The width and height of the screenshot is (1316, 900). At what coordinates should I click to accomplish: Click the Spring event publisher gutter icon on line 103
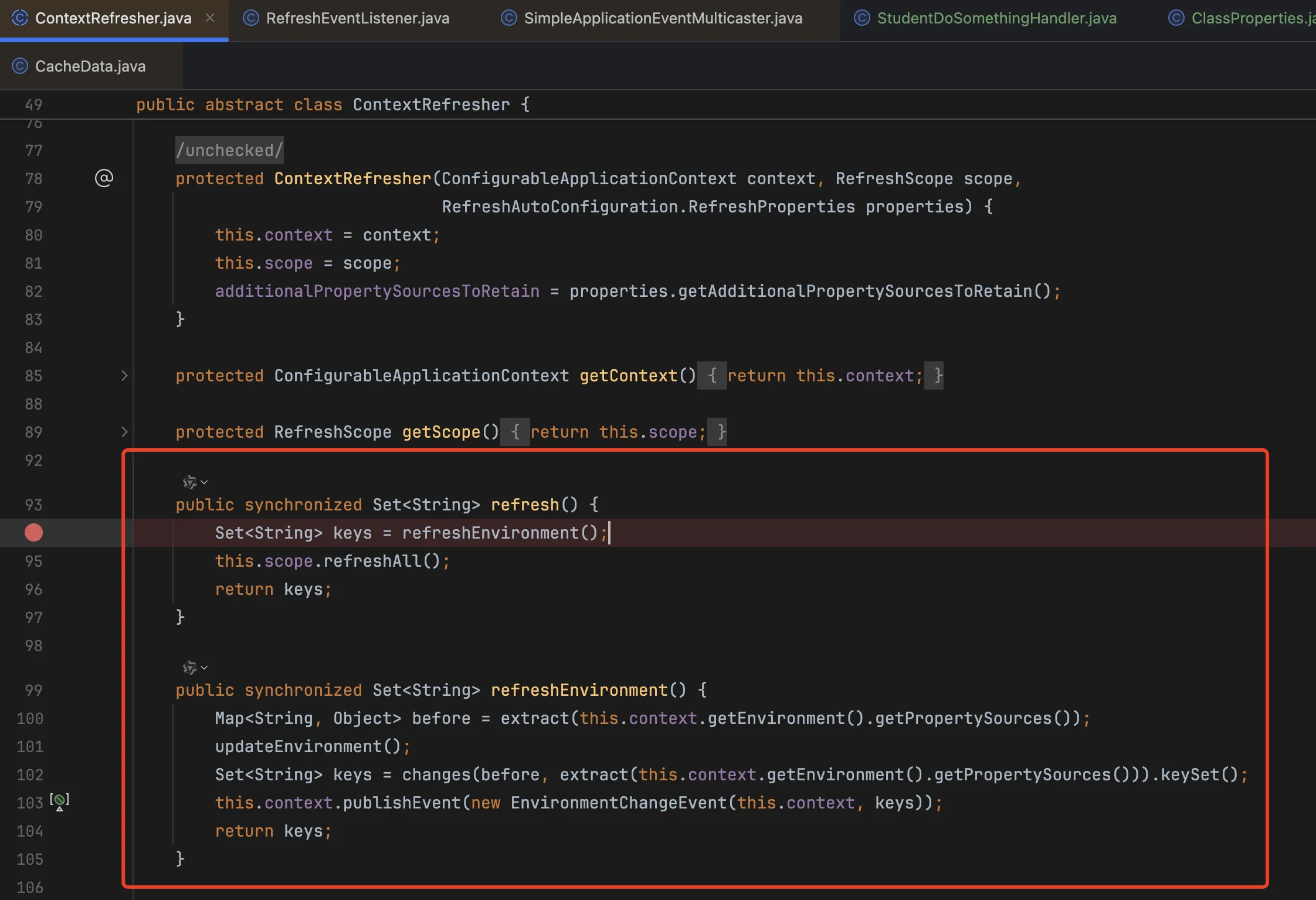[x=59, y=801]
